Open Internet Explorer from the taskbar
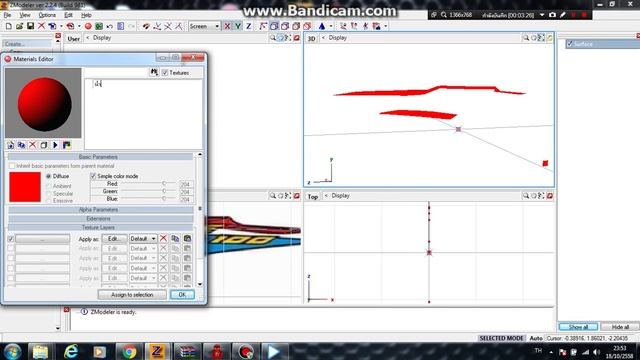Screen dimensions: 640x360 pyautogui.click(x=71, y=351)
